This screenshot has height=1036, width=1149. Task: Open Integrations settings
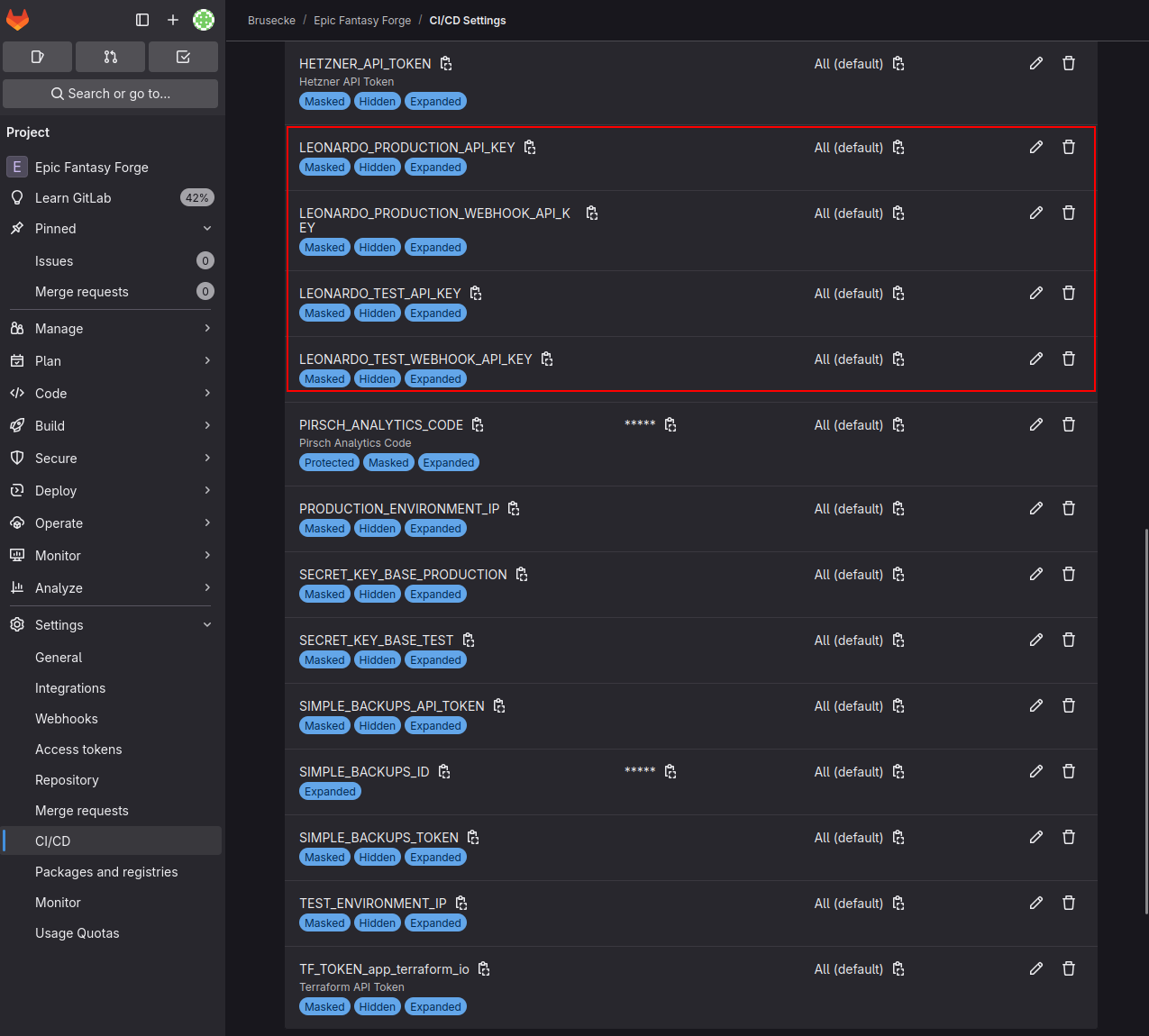tap(111, 688)
